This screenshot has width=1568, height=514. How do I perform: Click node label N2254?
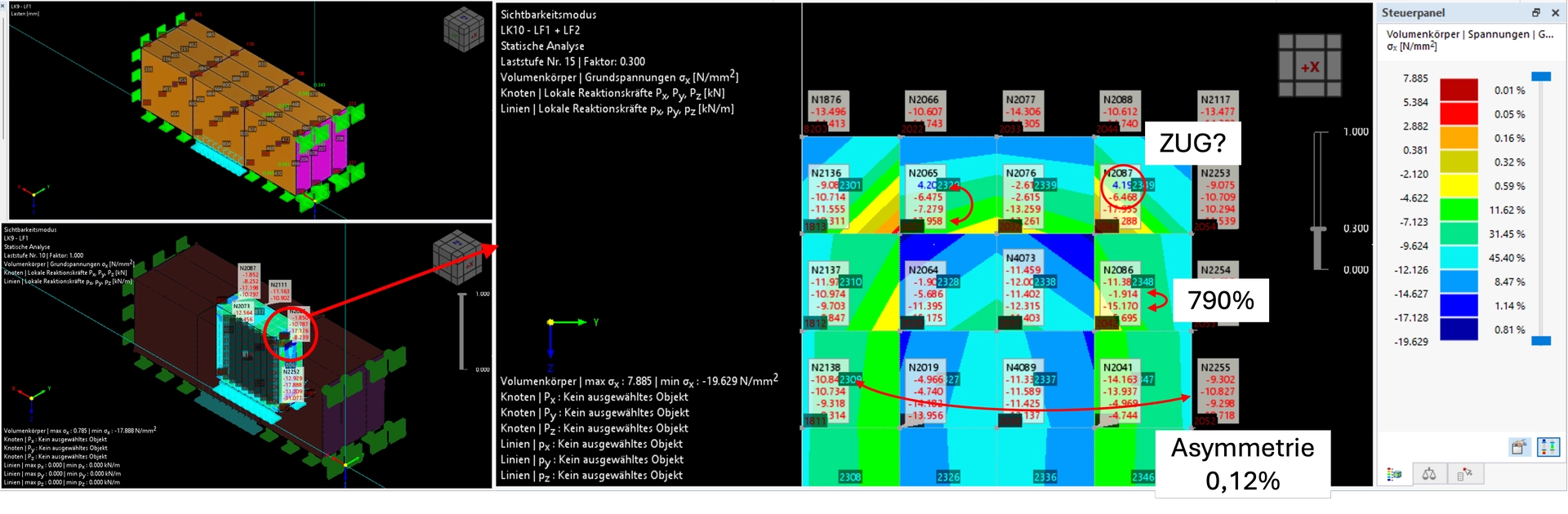pos(1215,270)
